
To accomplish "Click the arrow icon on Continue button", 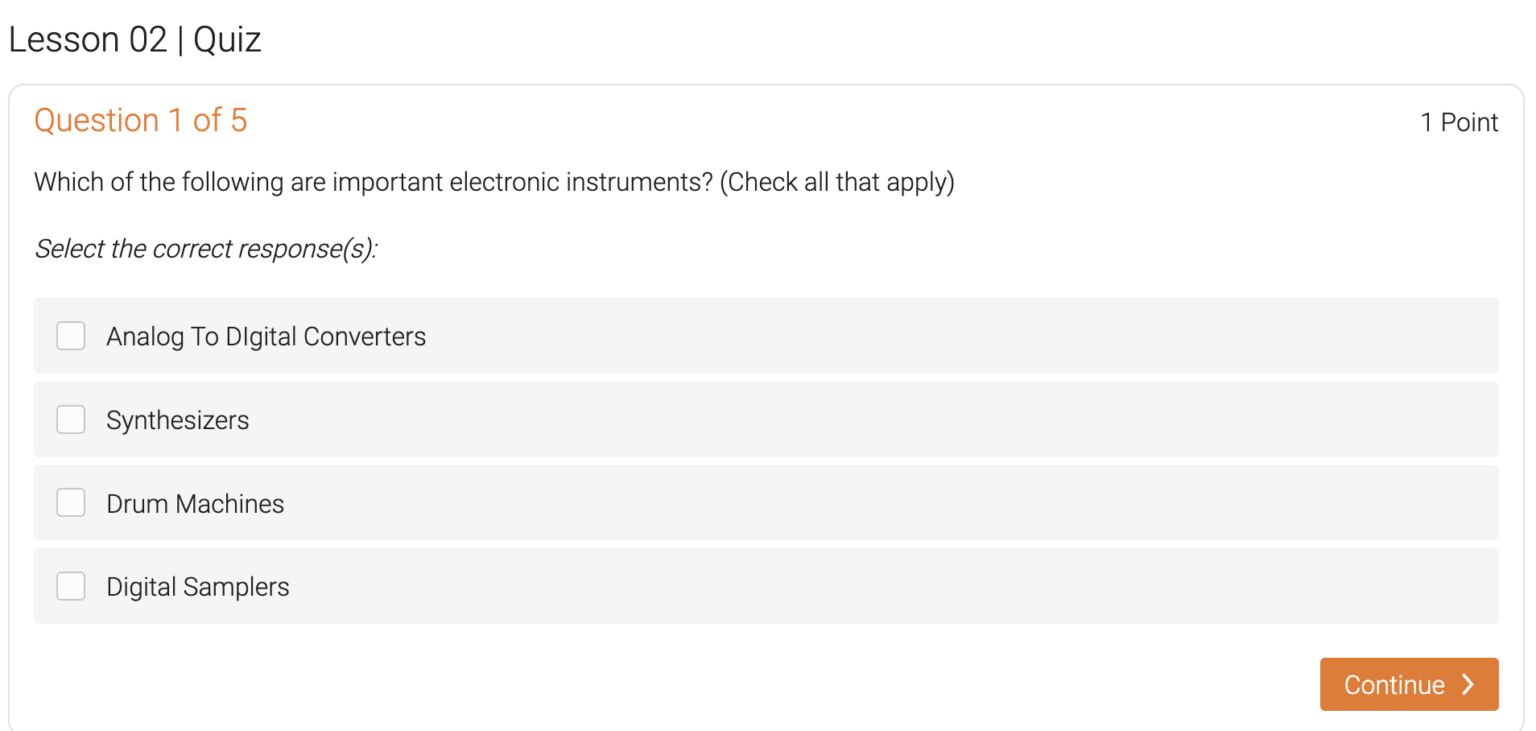I will [x=1468, y=685].
